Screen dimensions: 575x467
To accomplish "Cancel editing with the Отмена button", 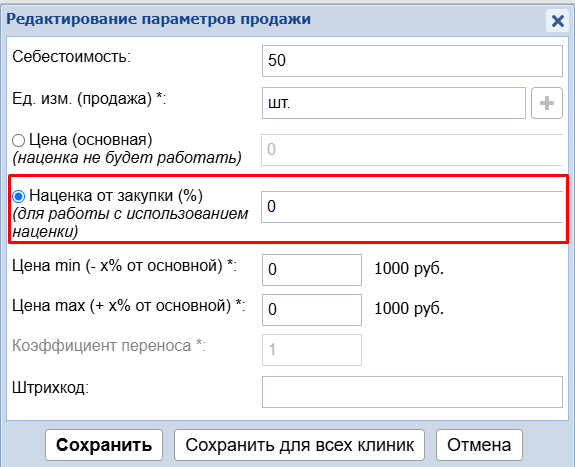I will pyautogui.click(x=479, y=445).
